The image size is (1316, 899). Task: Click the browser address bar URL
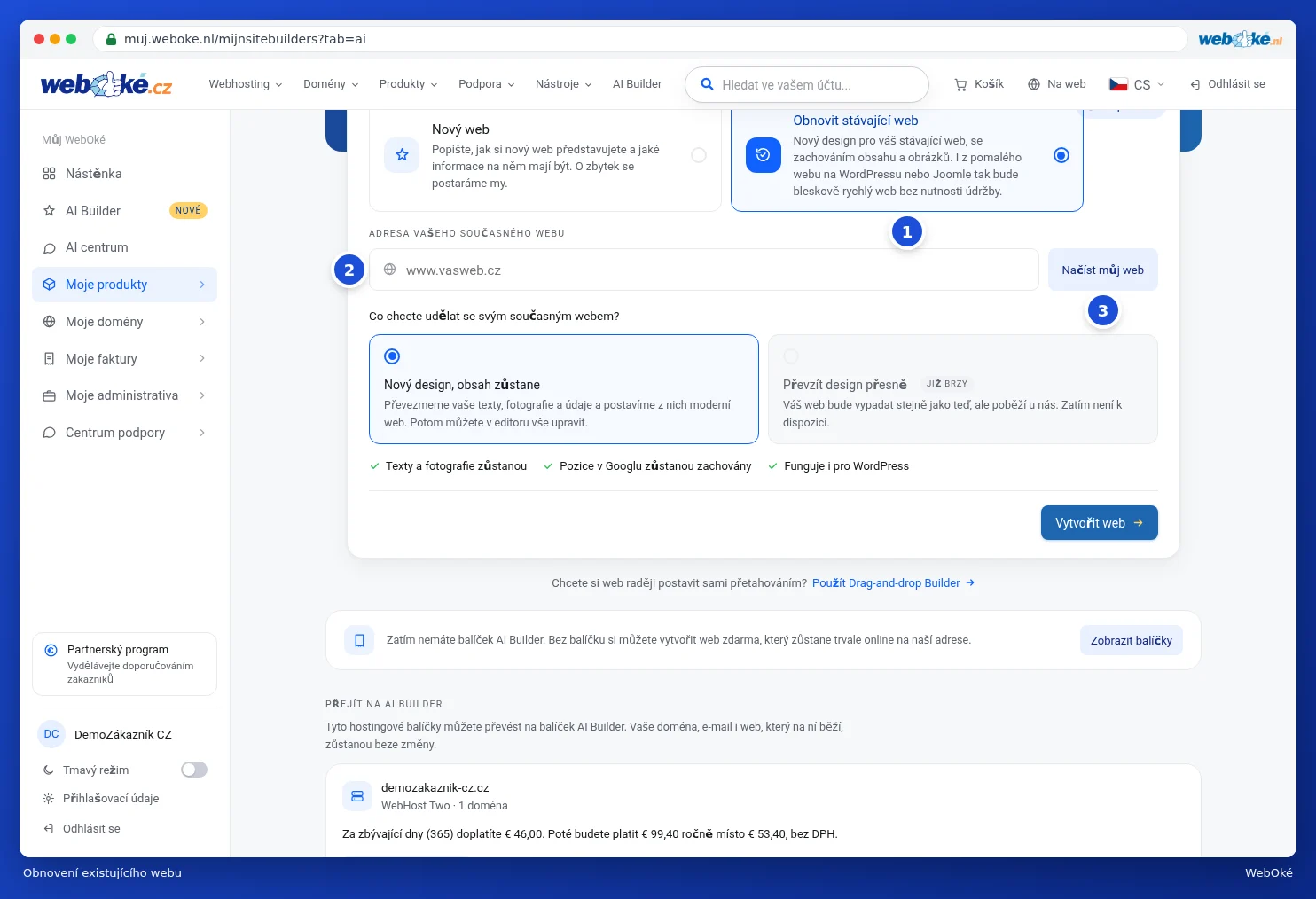[x=245, y=39]
